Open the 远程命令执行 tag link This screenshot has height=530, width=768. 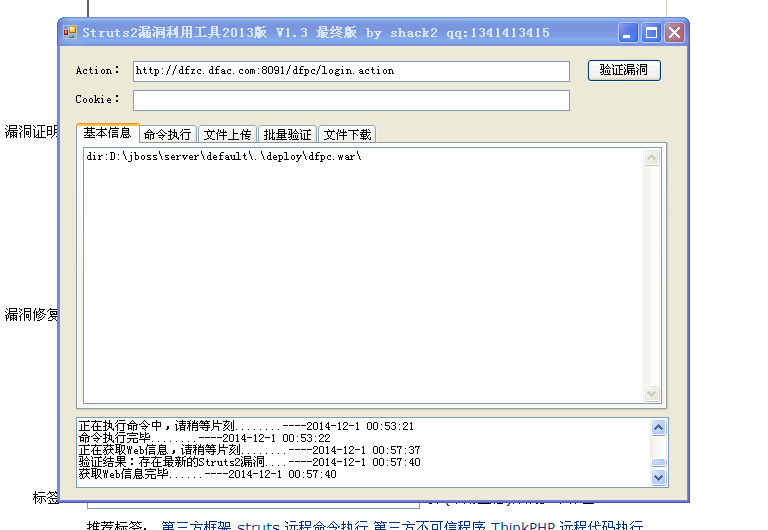coord(326,525)
